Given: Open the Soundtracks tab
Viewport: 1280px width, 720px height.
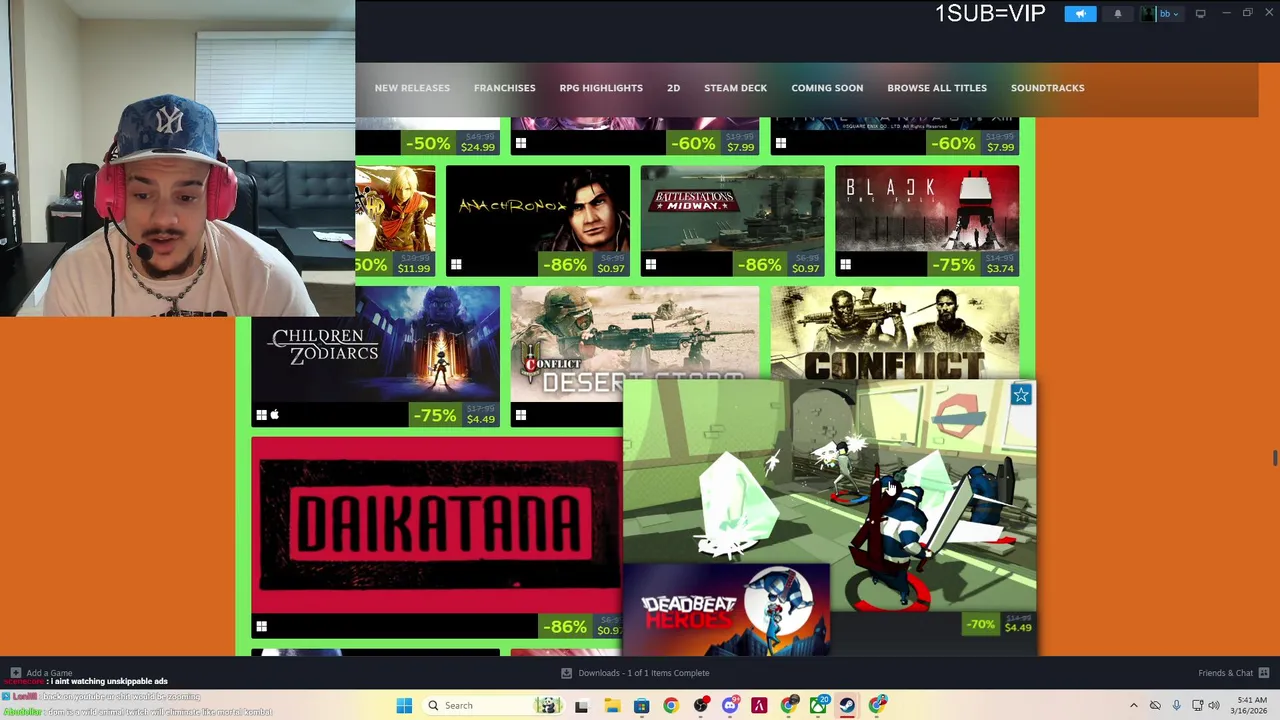Looking at the screenshot, I should click(x=1047, y=88).
